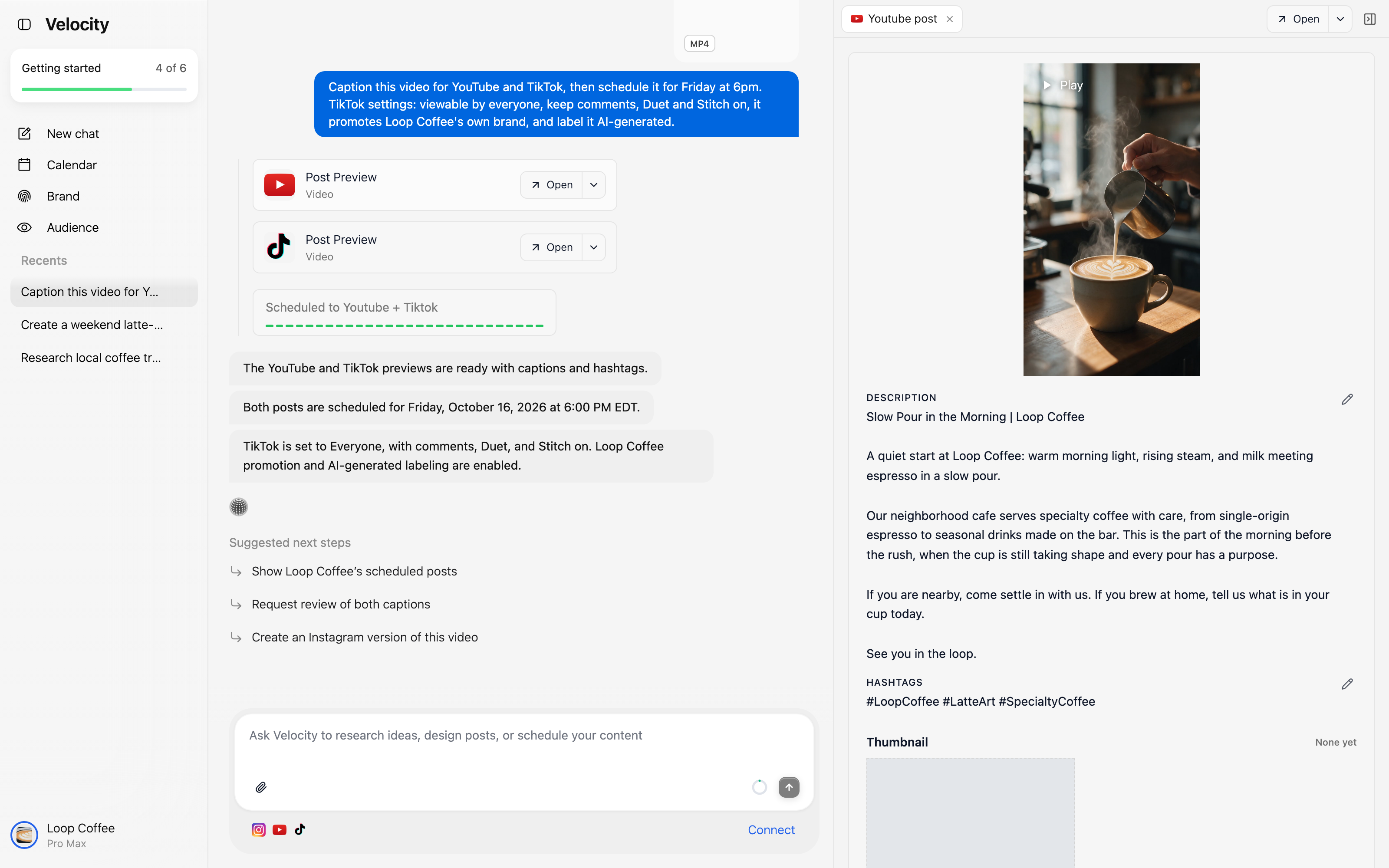Expand dropdown next to YouTube preview Open
The image size is (1389, 868).
point(594,185)
